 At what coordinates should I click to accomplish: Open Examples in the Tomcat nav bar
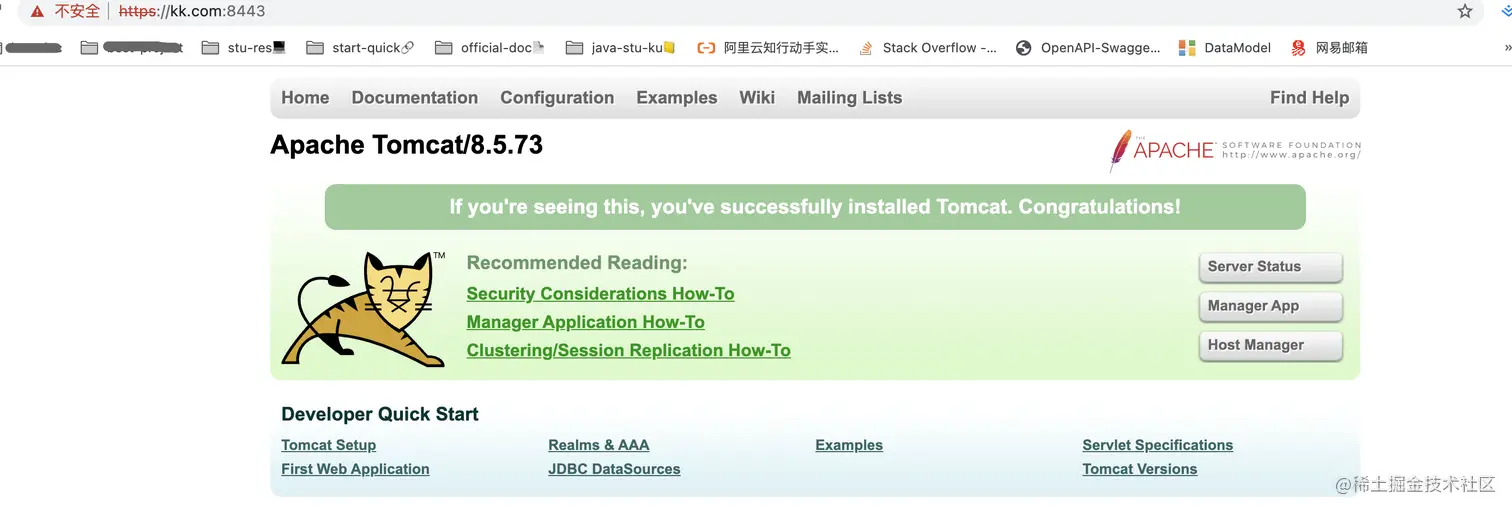[677, 97]
